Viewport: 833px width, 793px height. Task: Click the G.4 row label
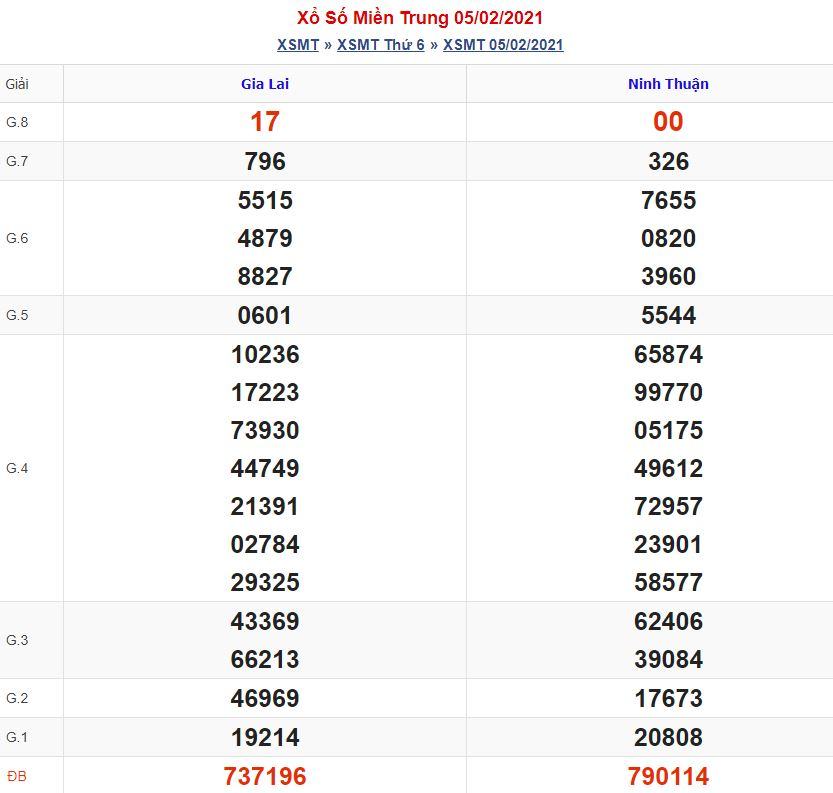click(x=17, y=468)
